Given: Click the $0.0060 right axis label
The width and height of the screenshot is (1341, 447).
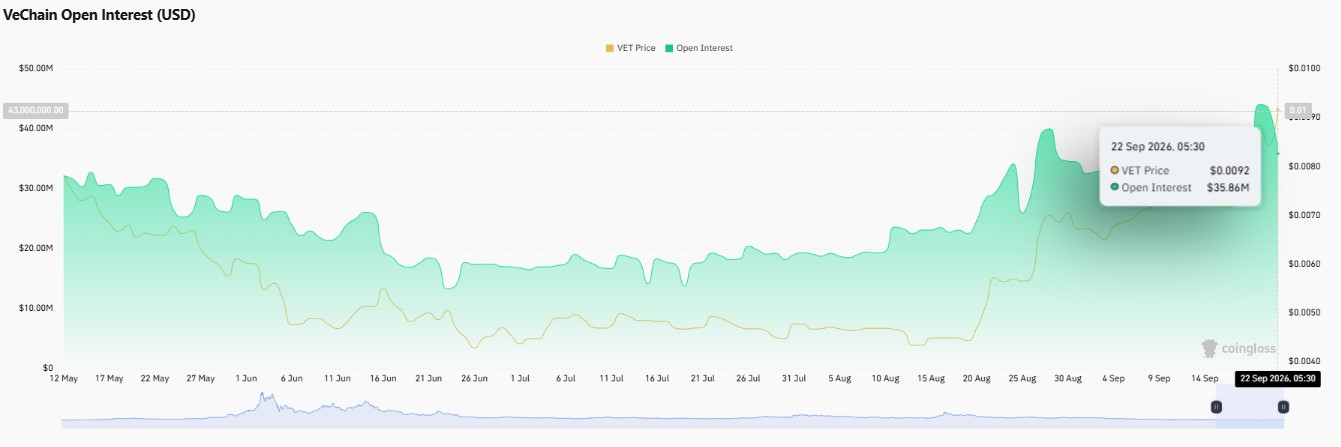Looking at the screenshot, I should point(1306,264).
